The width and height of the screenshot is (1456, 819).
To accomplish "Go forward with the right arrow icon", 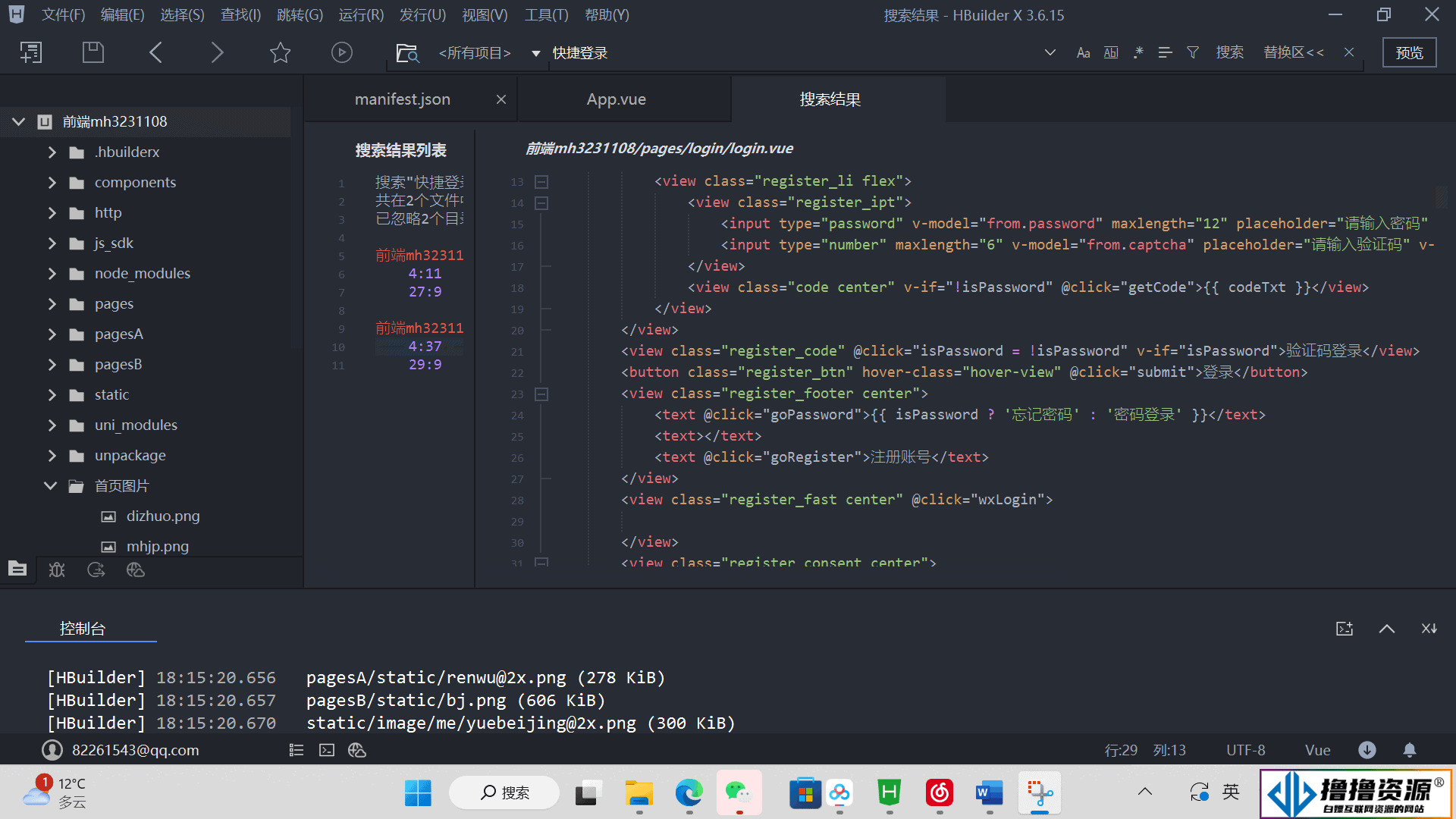I will point(217,52).
